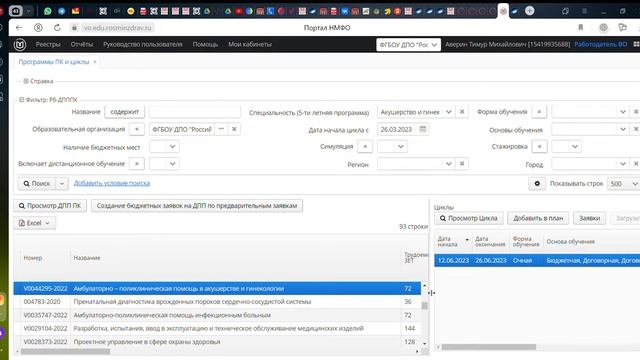Click the bookmark icon in address bar

pyautogui.click(x=580, y=28)
